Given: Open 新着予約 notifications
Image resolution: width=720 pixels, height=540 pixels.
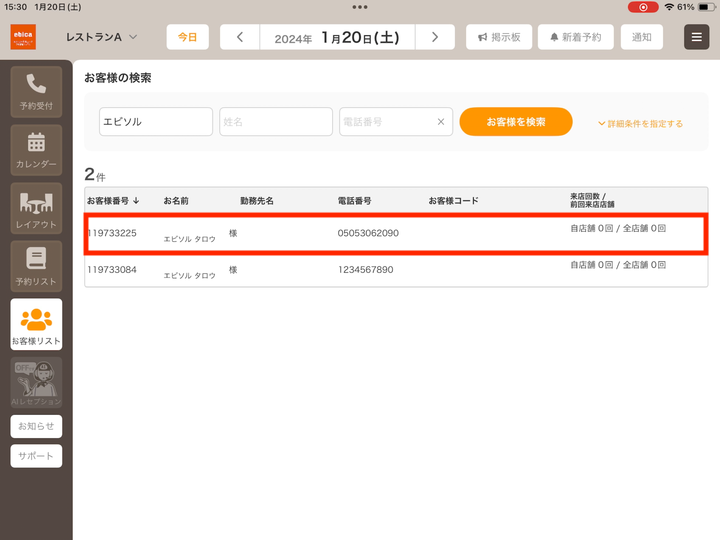Looking at the screenshot, I should (x=576, y=37).
